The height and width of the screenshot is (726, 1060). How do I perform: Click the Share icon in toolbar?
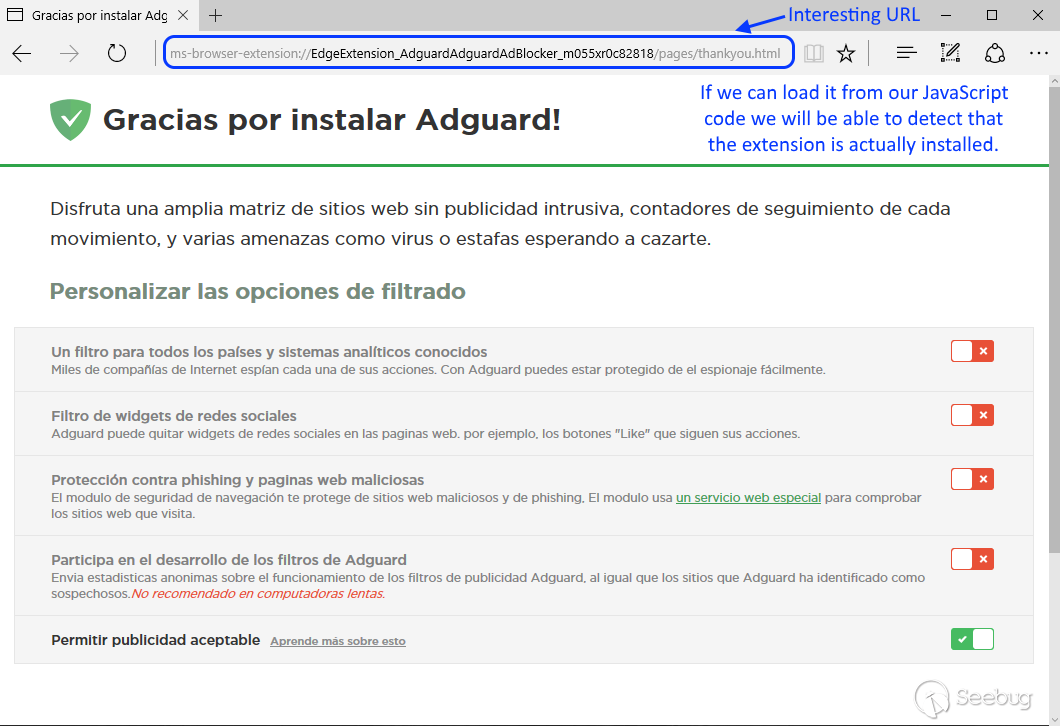994,53
